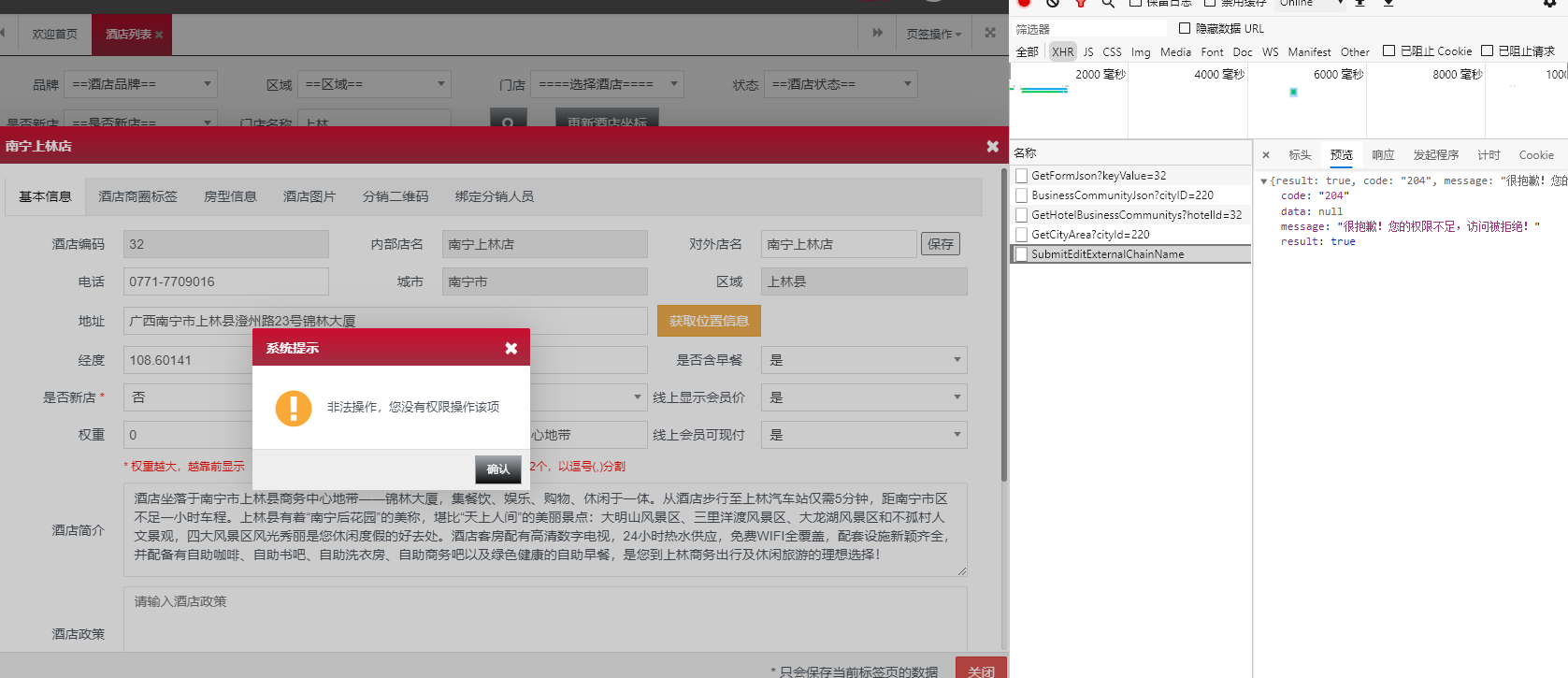This screenshot has height=678, width=1568.
Task: Click the import HAR upload icon
Action: [1360, 3]
